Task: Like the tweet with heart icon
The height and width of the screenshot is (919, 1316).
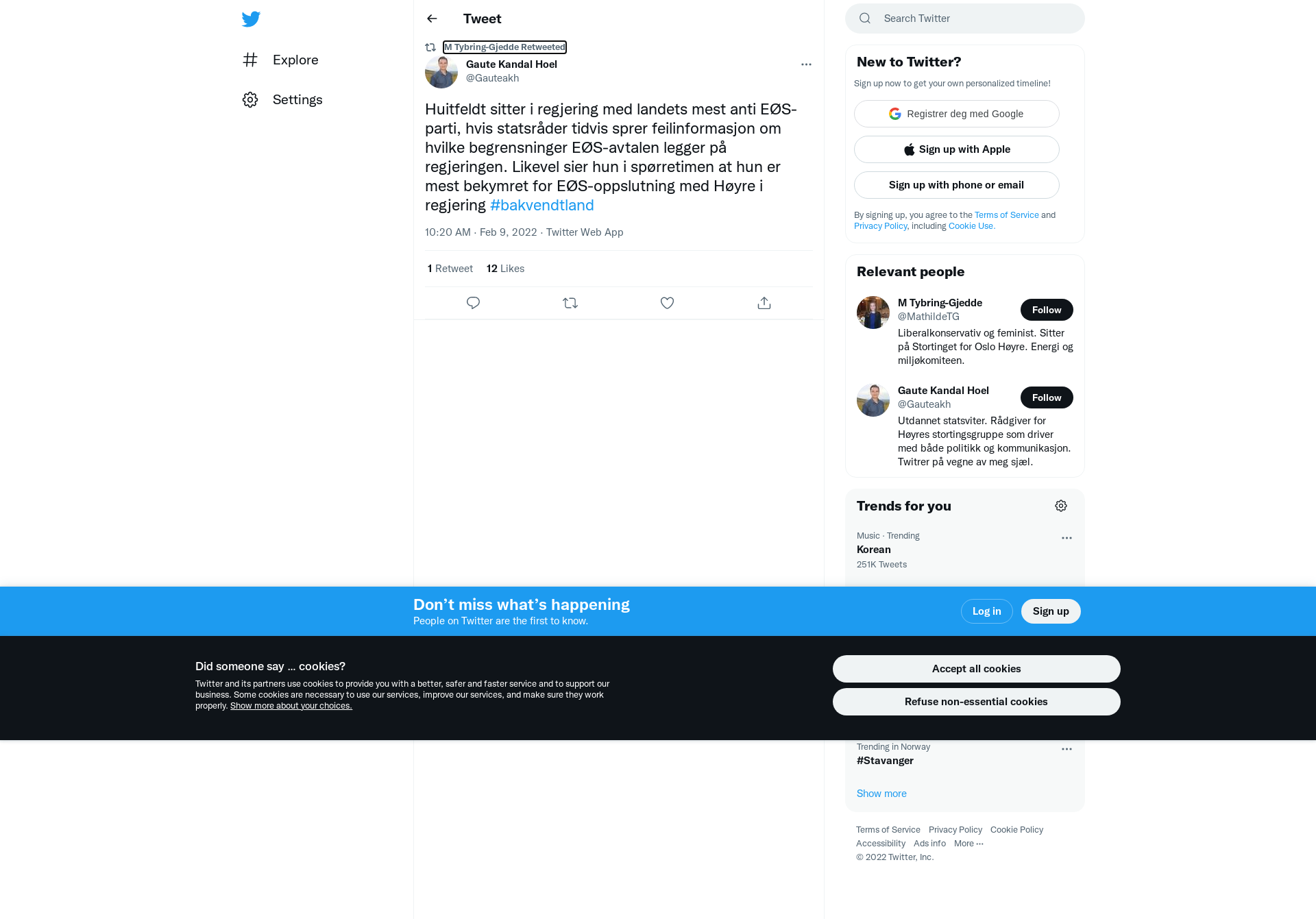Action: pyautogui.click(x=667, y=303)
